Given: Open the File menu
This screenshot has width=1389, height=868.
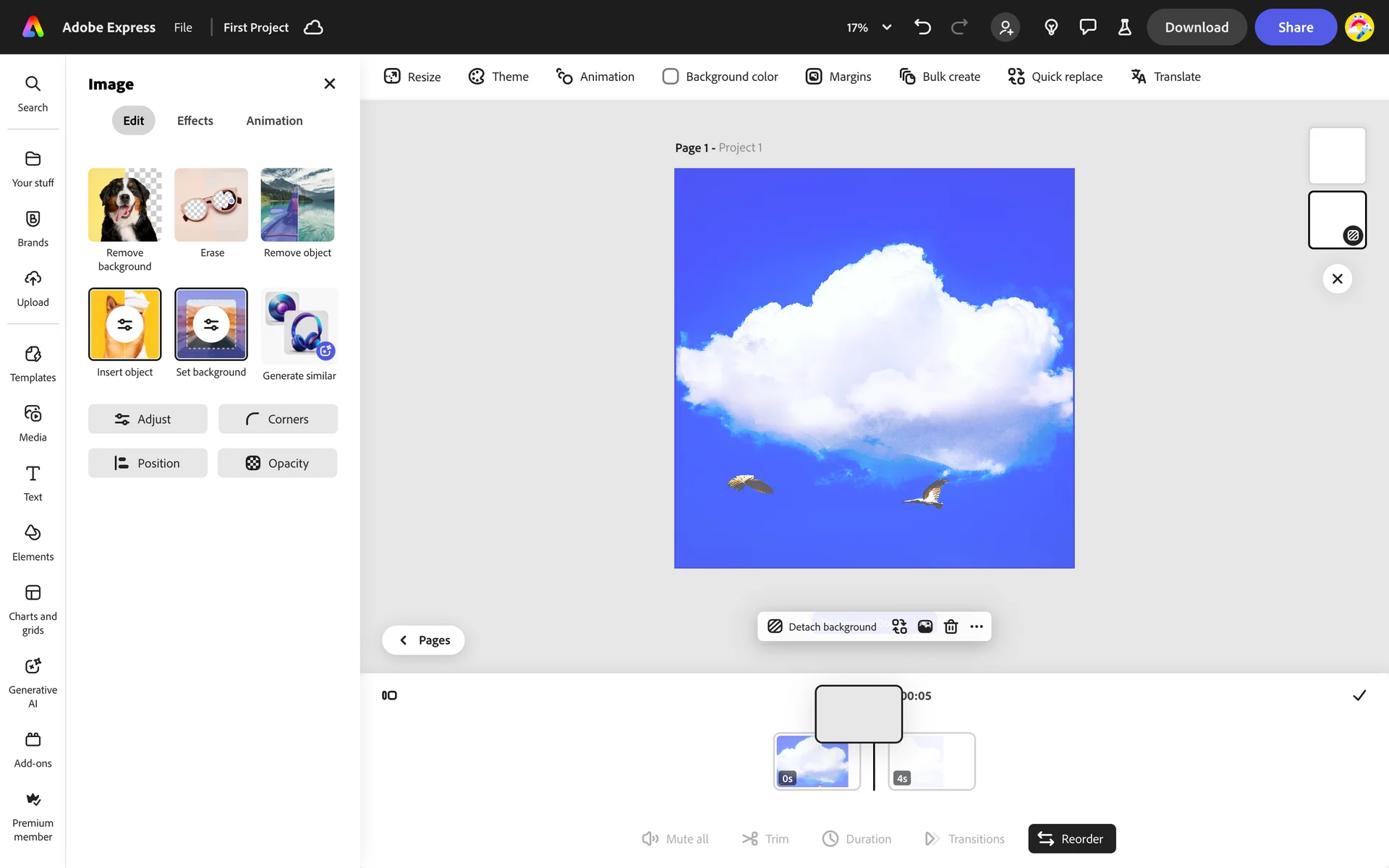Looking at the screenshot, I should click(x=183, y=27).
